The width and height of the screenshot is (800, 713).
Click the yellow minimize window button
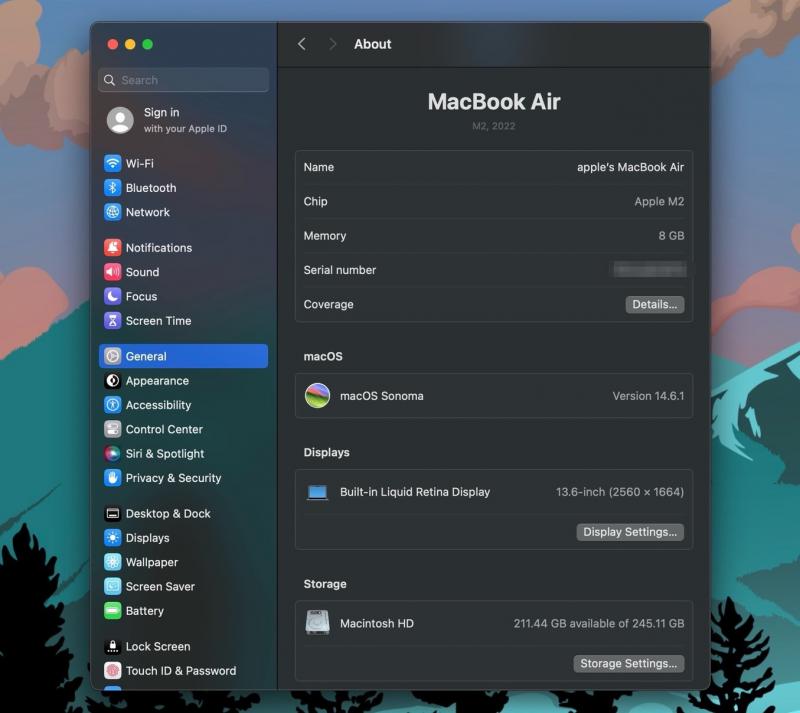pos(130,44)
